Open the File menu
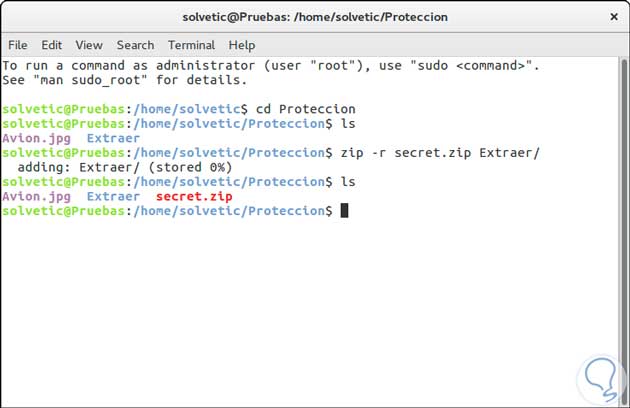The height and width of the screenshot is (408, 630). coord(18,45)
